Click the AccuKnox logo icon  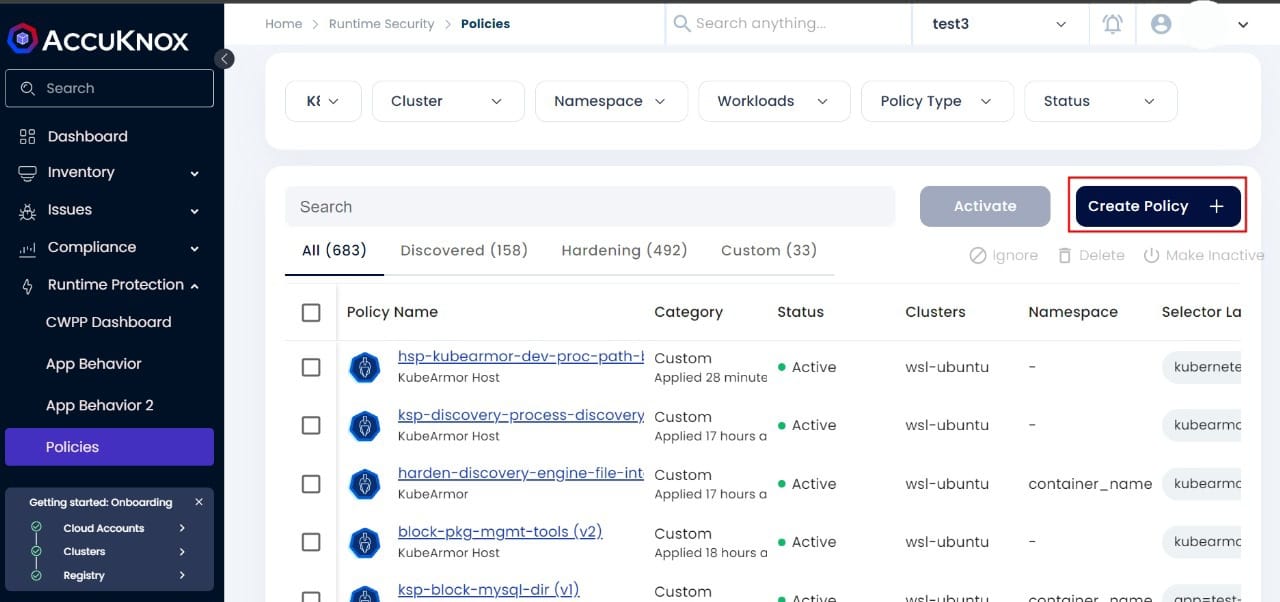coord(22,39)
